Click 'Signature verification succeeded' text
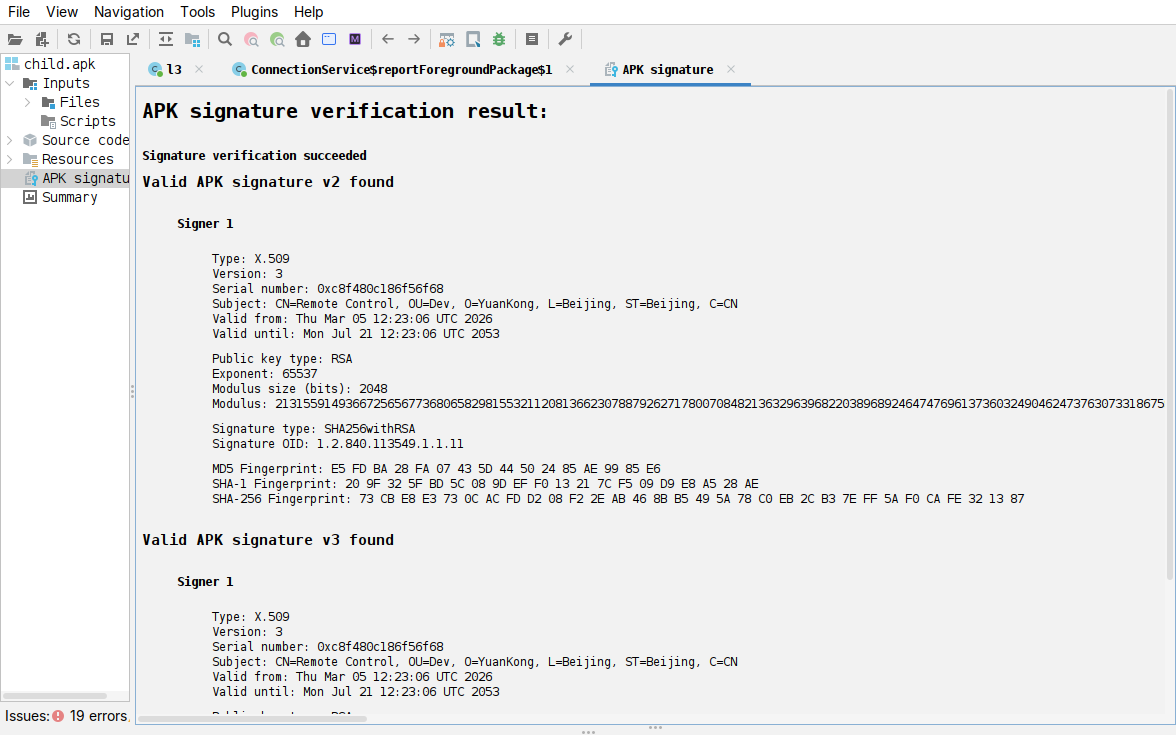 pyautogui.click(x=254, y=155)
